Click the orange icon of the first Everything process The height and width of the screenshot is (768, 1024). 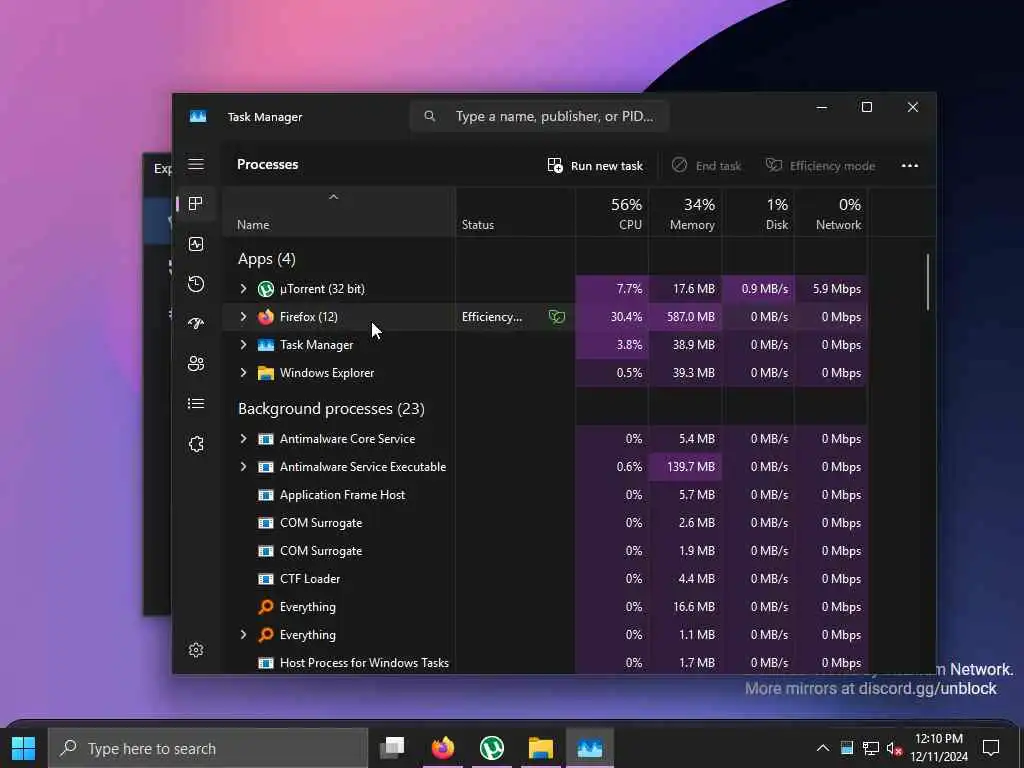tap(266, 607)
